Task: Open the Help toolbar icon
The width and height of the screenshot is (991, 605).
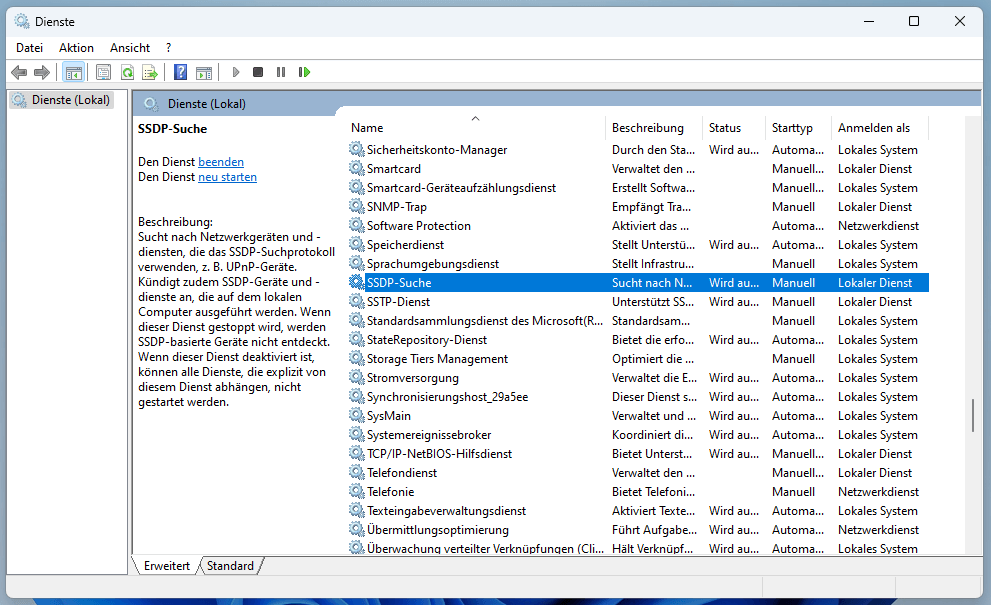Action: pyautogui.click(x=180, y=72)
